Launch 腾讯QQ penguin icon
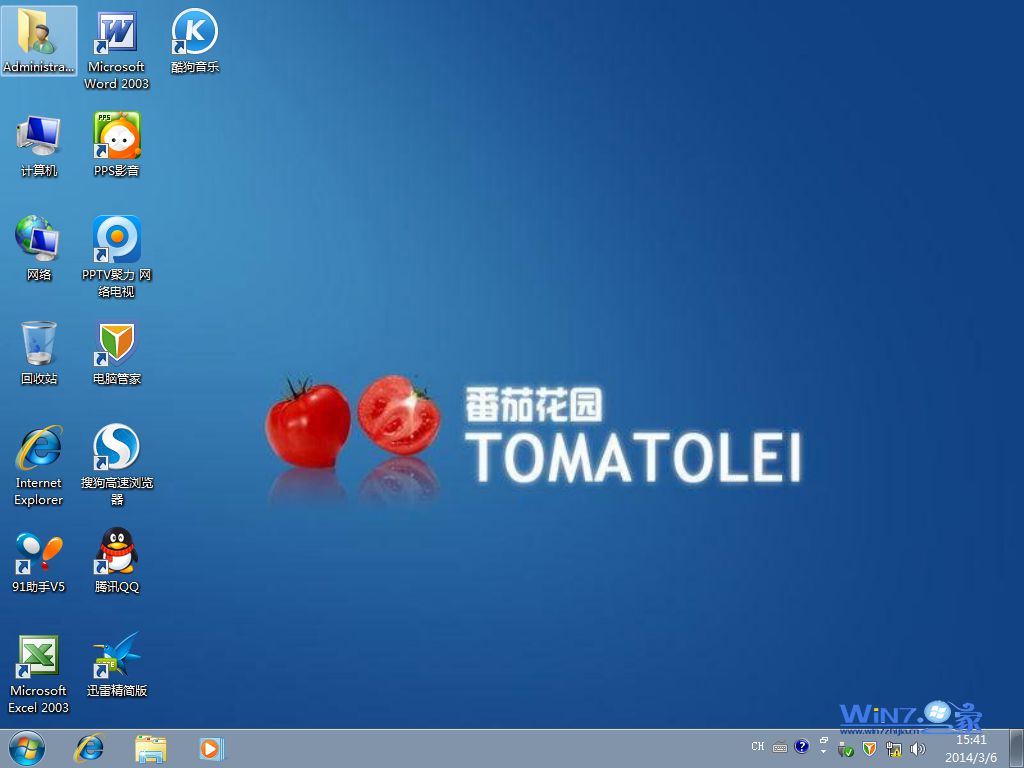The image size is (1024, 768). pos(116,562)
